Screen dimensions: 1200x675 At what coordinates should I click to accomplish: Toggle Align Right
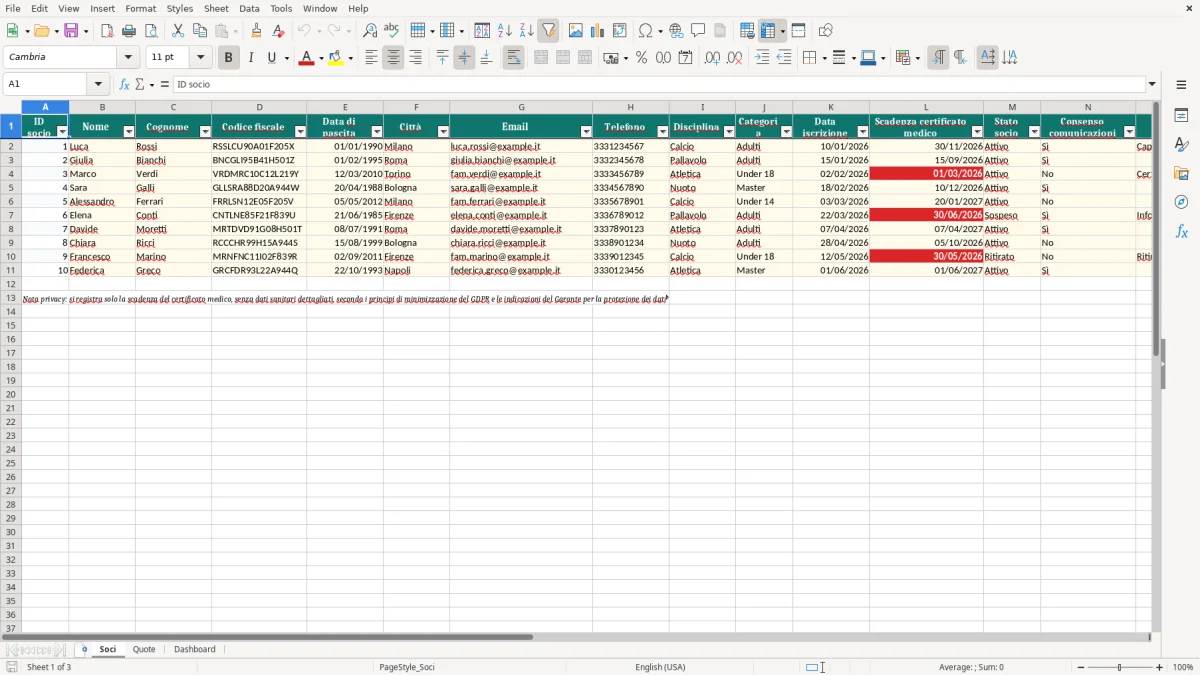click(x=415, y=58)
